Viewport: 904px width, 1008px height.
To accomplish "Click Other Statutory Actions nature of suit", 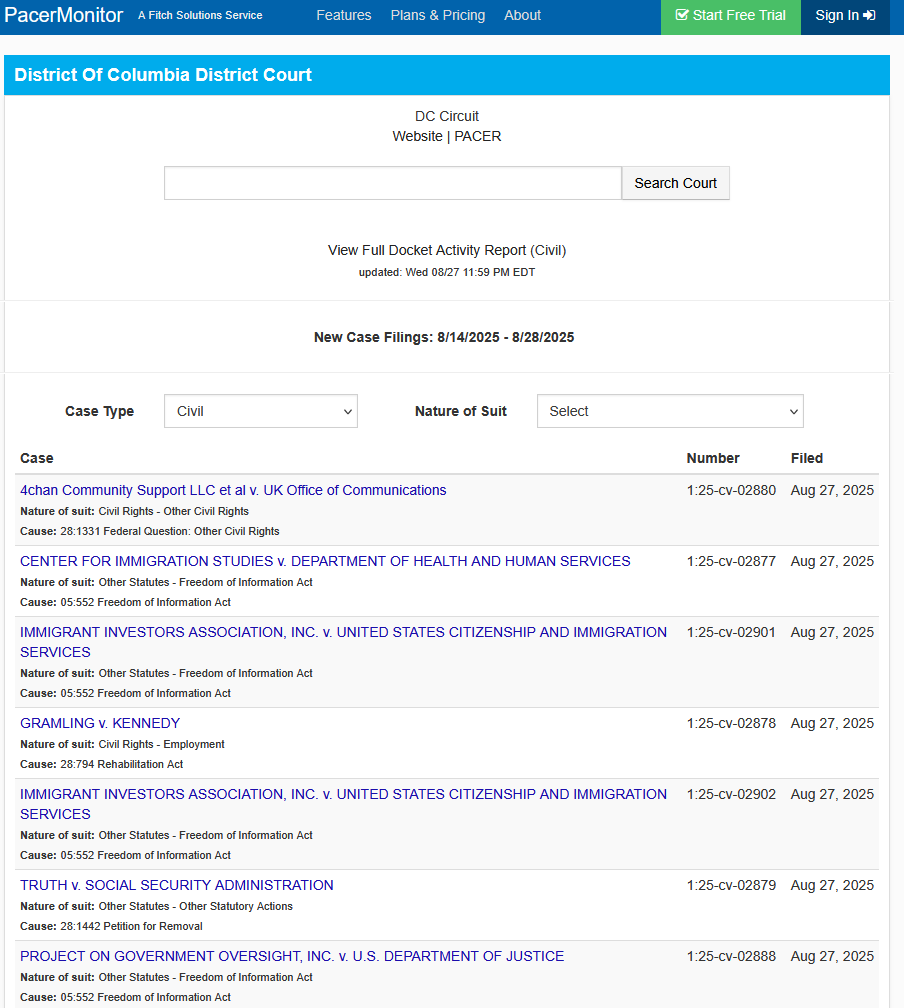I will pos(195,906).
